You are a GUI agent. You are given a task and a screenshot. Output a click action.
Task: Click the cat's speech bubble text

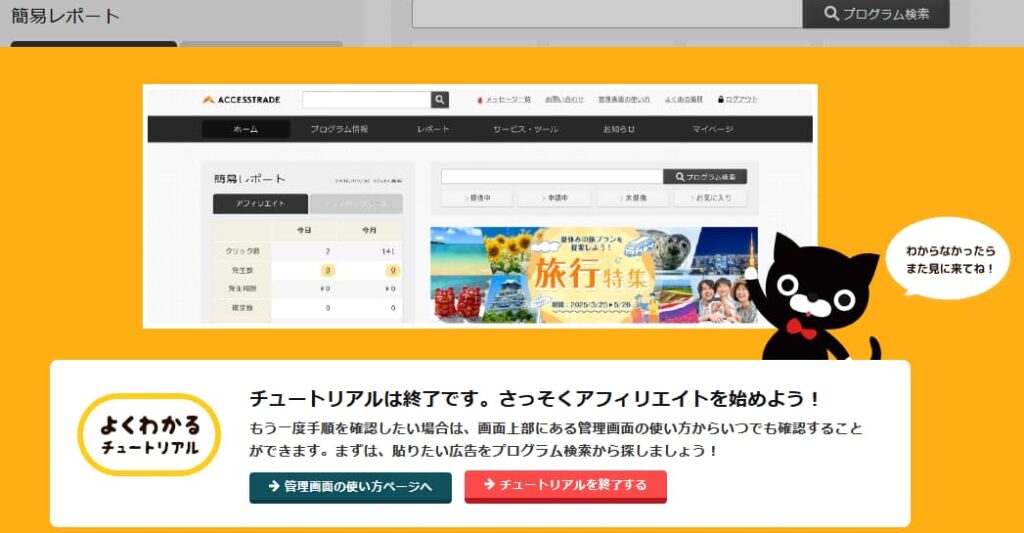pyautogui.click(x=949, y=258)
